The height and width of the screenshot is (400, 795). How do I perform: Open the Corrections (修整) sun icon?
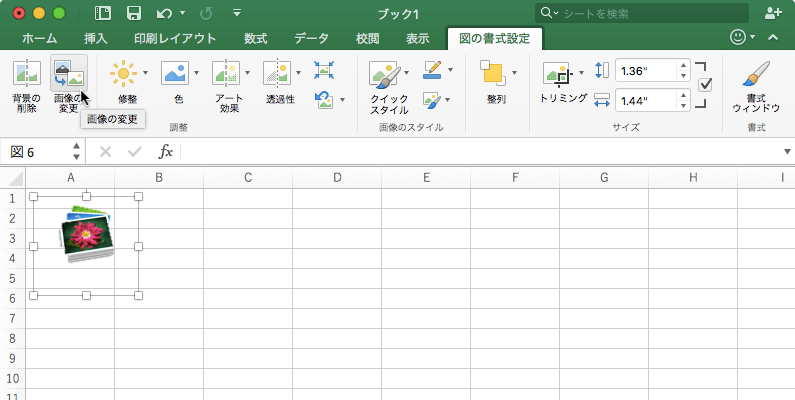(123, 74)
